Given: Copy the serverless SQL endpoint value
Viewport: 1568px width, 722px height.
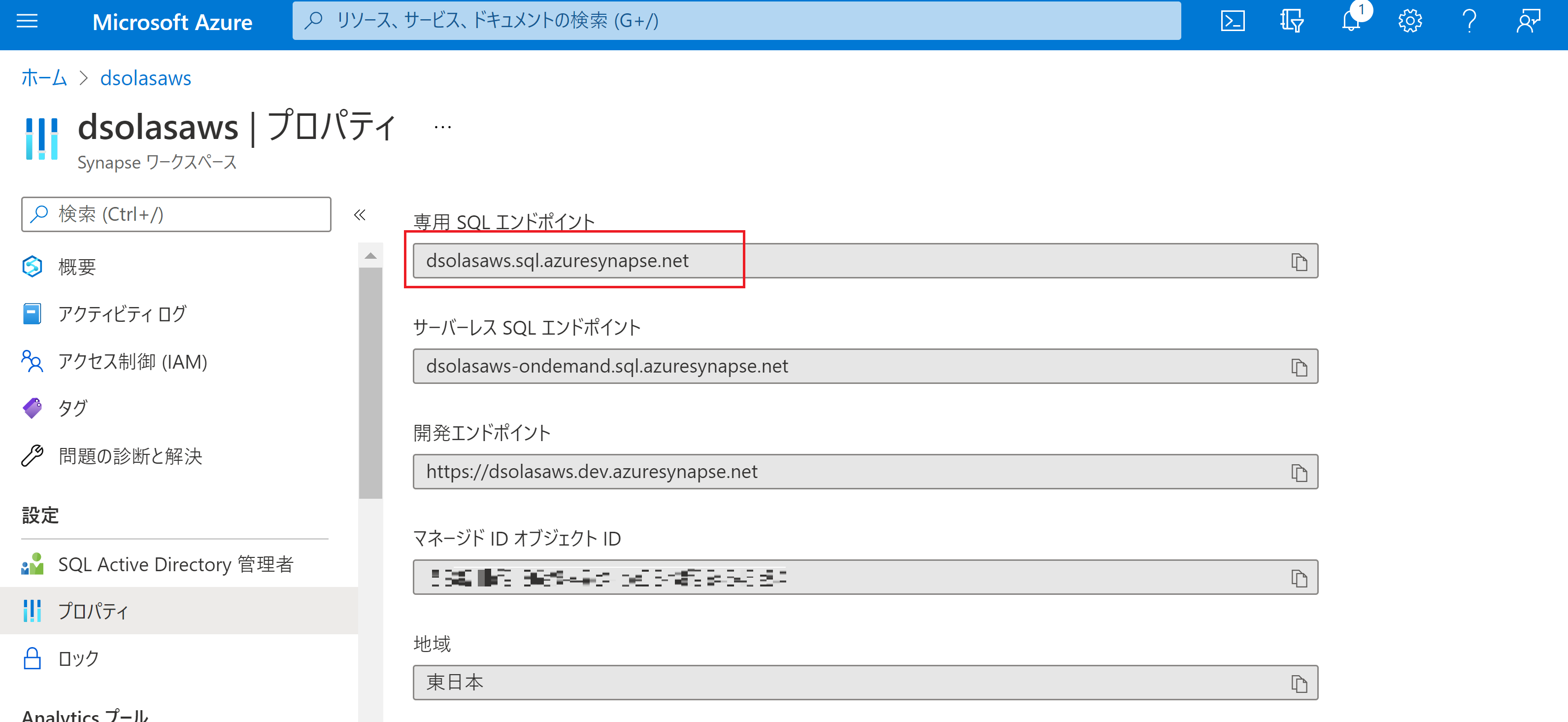Looking at the screenshot, I should [x=1299, y=367].
